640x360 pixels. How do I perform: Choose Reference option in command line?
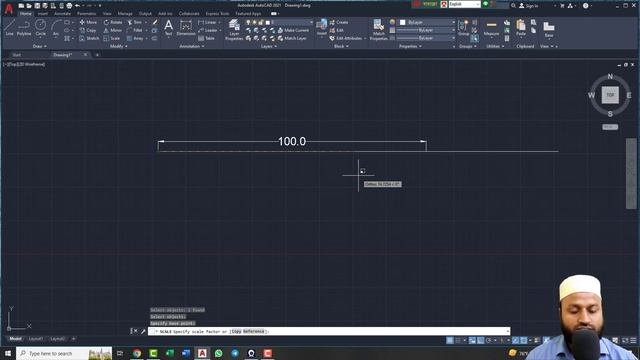tap(253, 331)
